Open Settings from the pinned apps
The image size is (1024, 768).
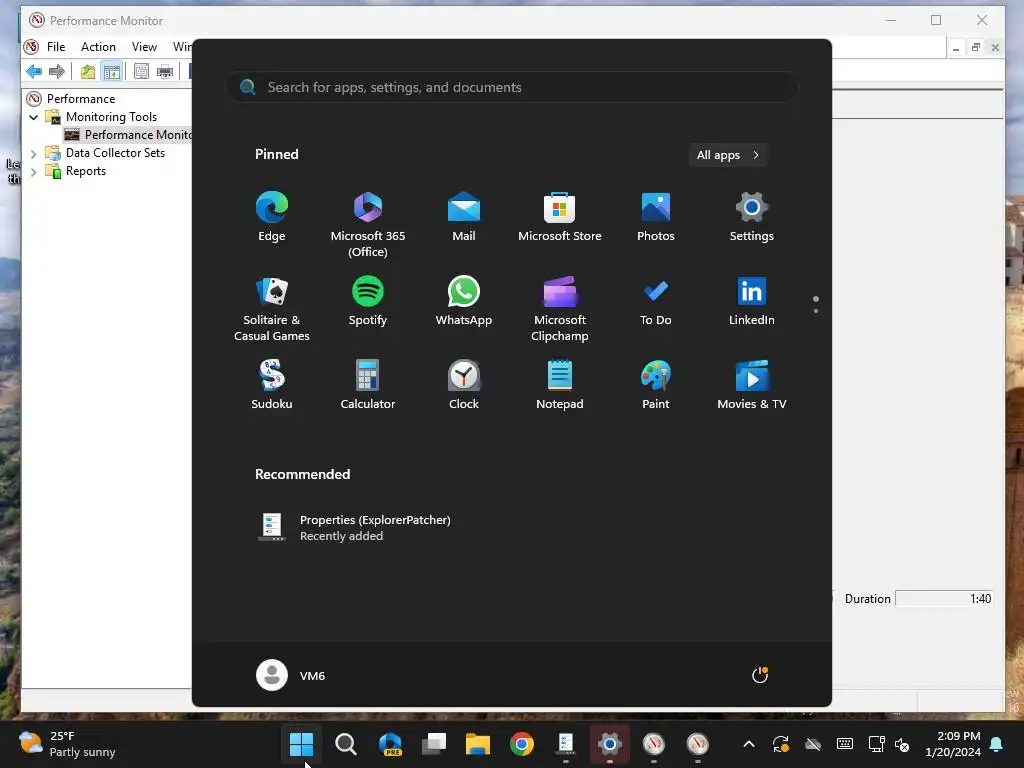click(752, 217)
